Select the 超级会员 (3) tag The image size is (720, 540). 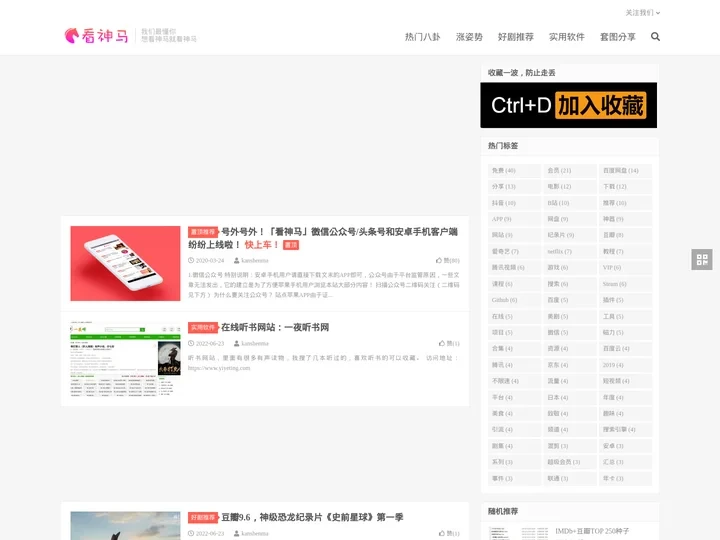[x=570, y=462]
